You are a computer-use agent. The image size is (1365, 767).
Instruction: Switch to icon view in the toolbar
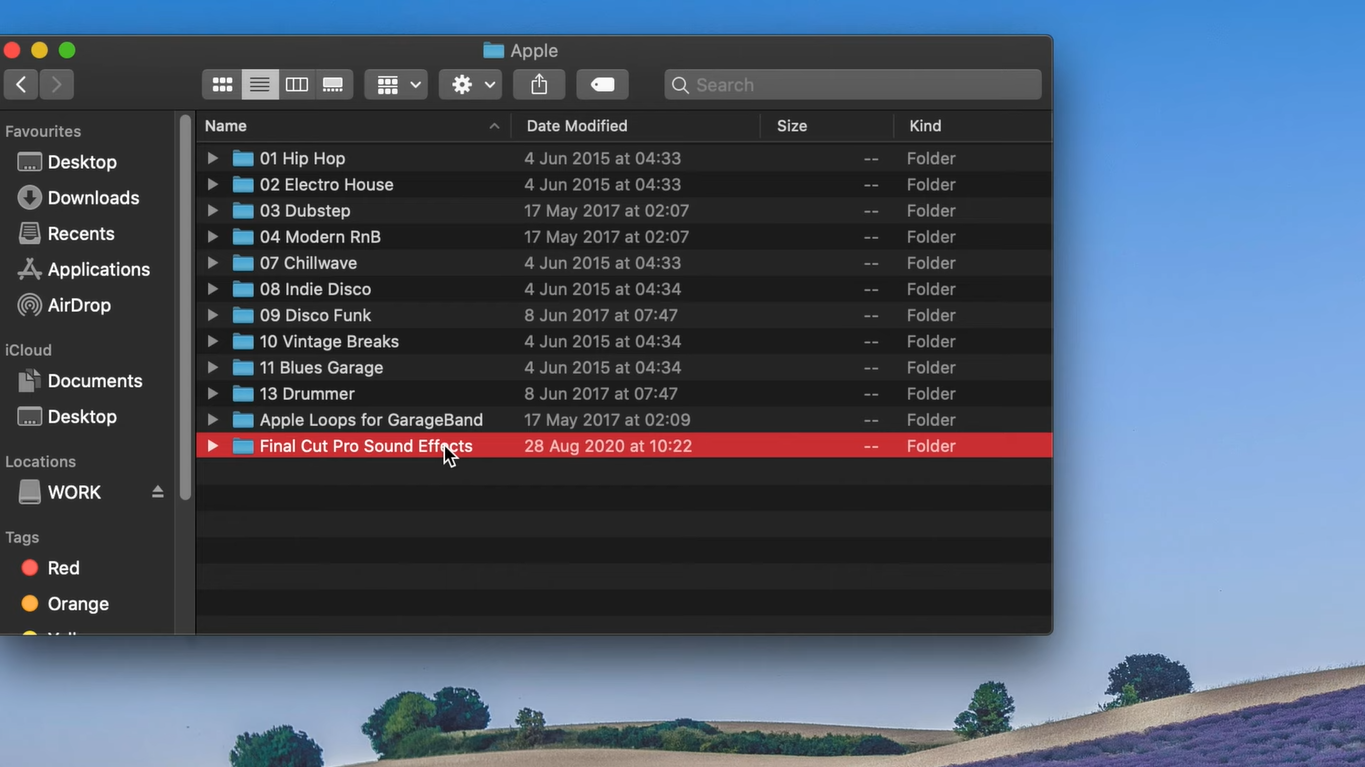[222, 84]
